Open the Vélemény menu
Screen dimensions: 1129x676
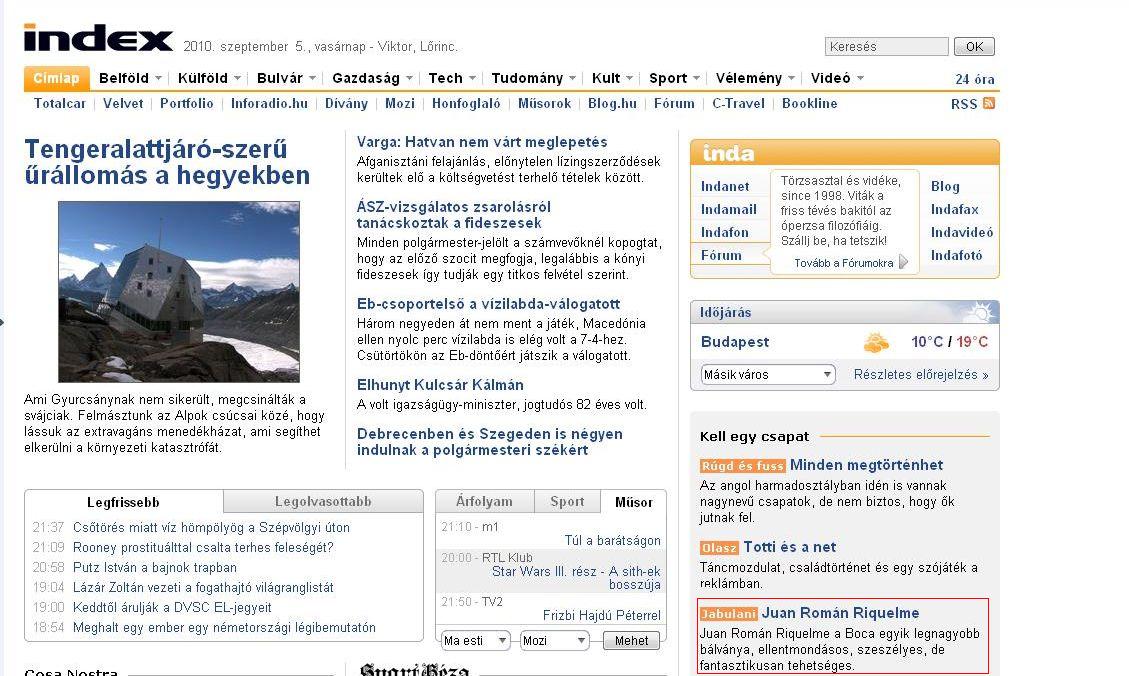pos(748,78)
